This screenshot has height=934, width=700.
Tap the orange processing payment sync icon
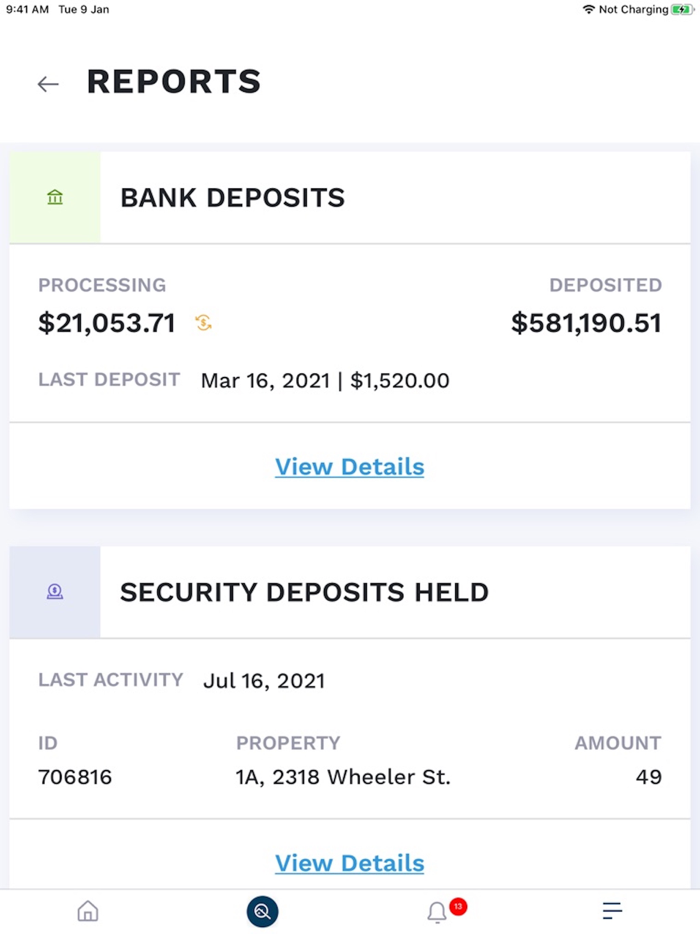[203, 323]
